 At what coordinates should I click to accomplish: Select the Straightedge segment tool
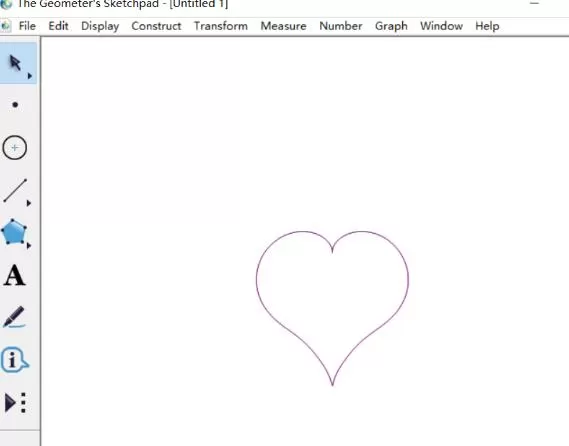coord(15,190)
